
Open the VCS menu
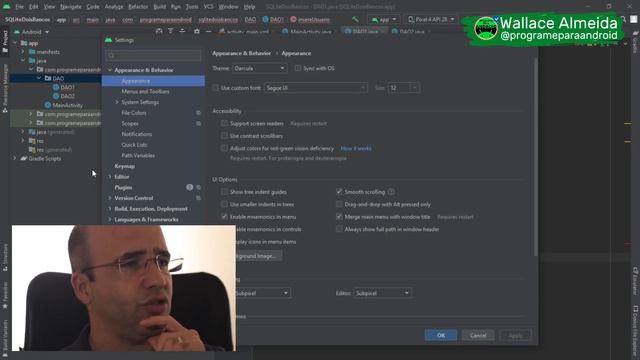(x=208, y=7)
